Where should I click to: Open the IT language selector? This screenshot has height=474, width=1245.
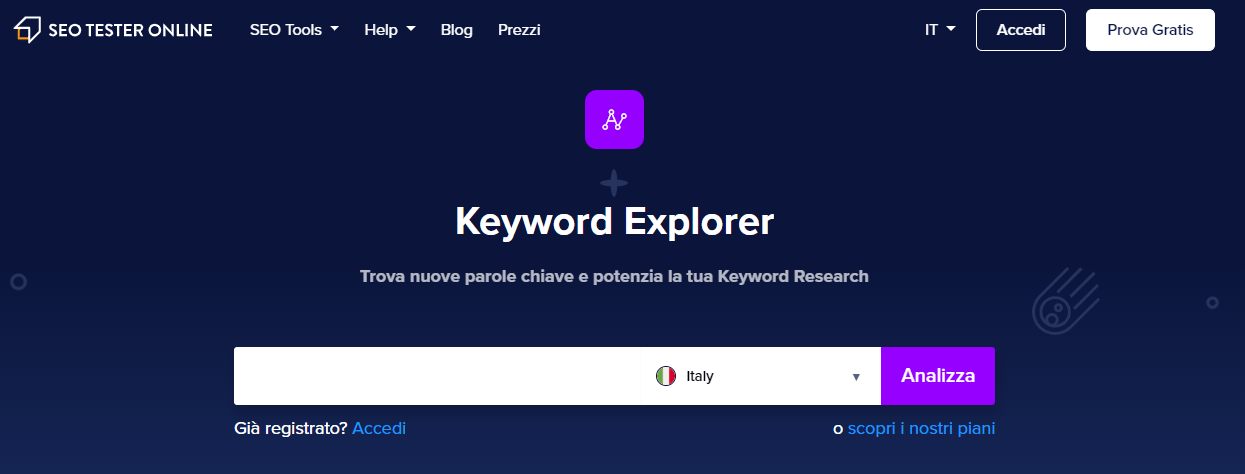940,30
